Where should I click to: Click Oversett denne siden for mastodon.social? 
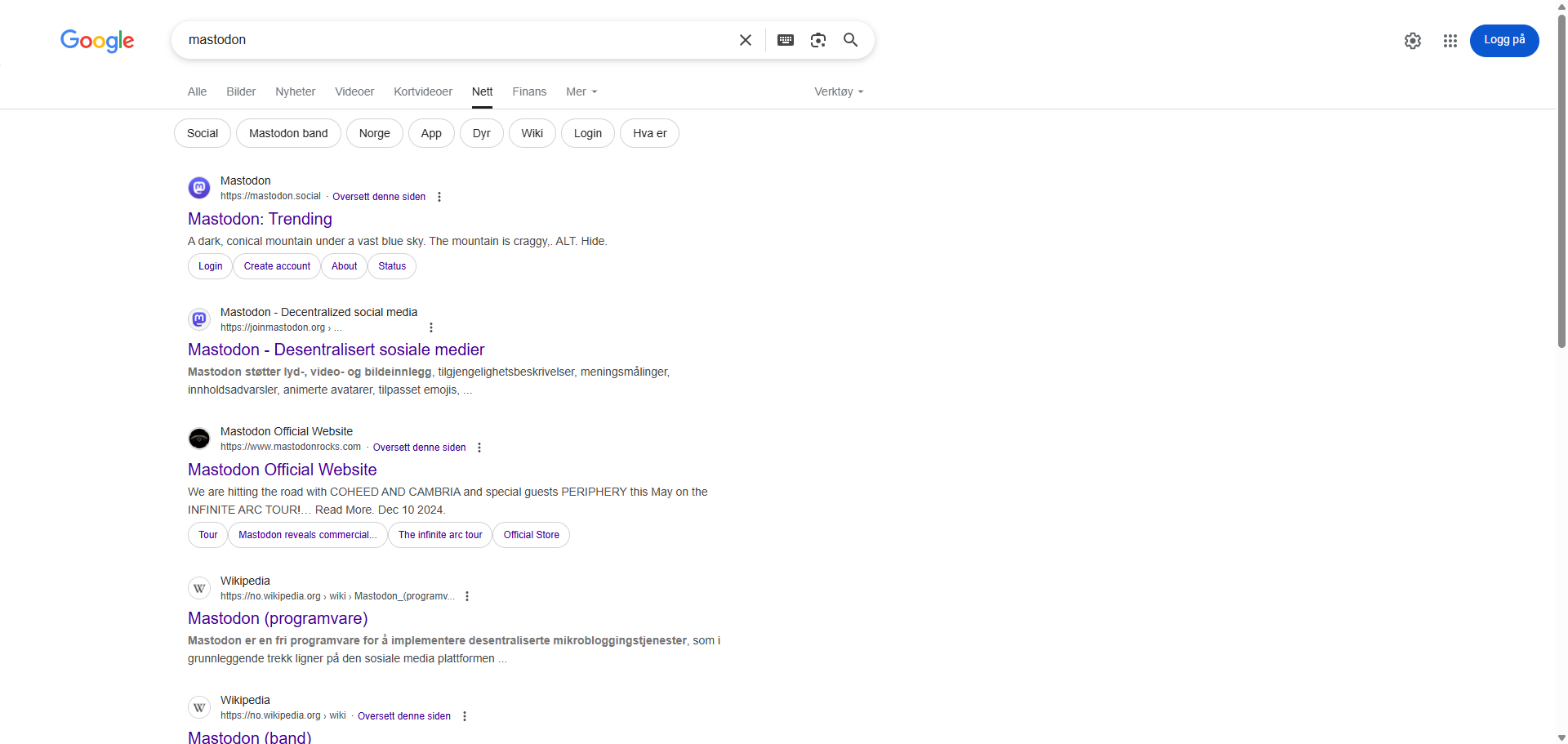click(379, 197)
